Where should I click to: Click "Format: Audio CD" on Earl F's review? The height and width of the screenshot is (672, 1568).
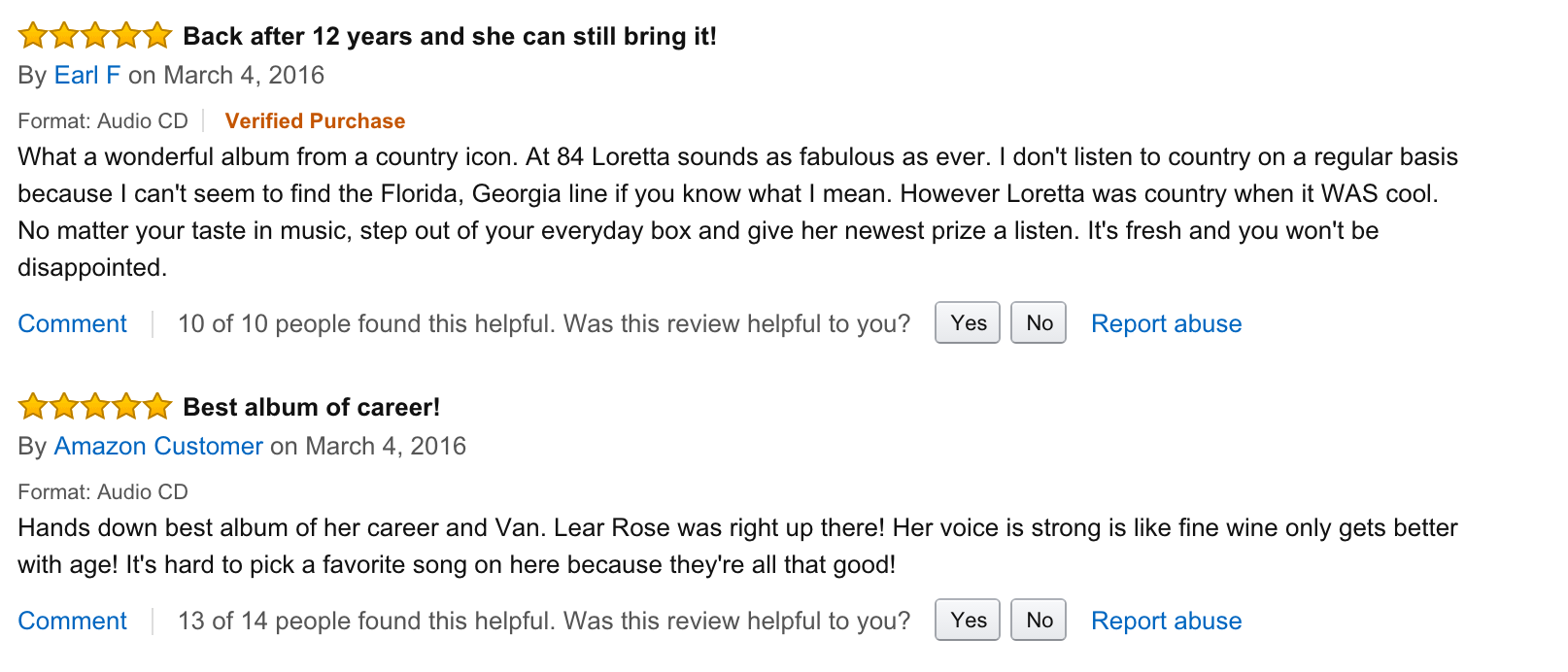pyautogui.click(x=103, y=121)
